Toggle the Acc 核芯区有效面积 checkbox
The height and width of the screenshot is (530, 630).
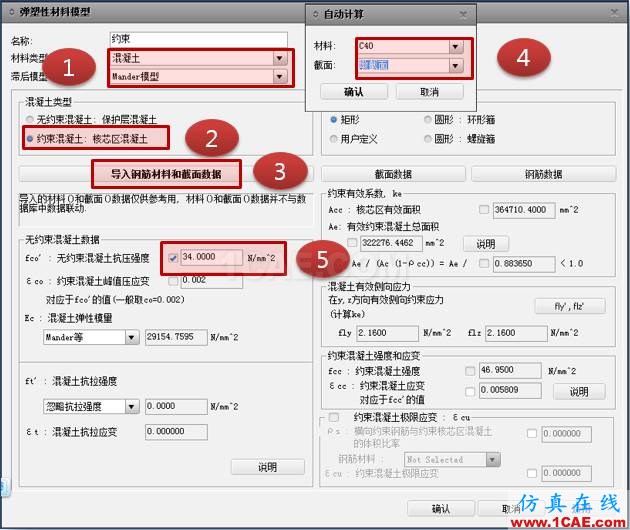[x=484, y=209]
